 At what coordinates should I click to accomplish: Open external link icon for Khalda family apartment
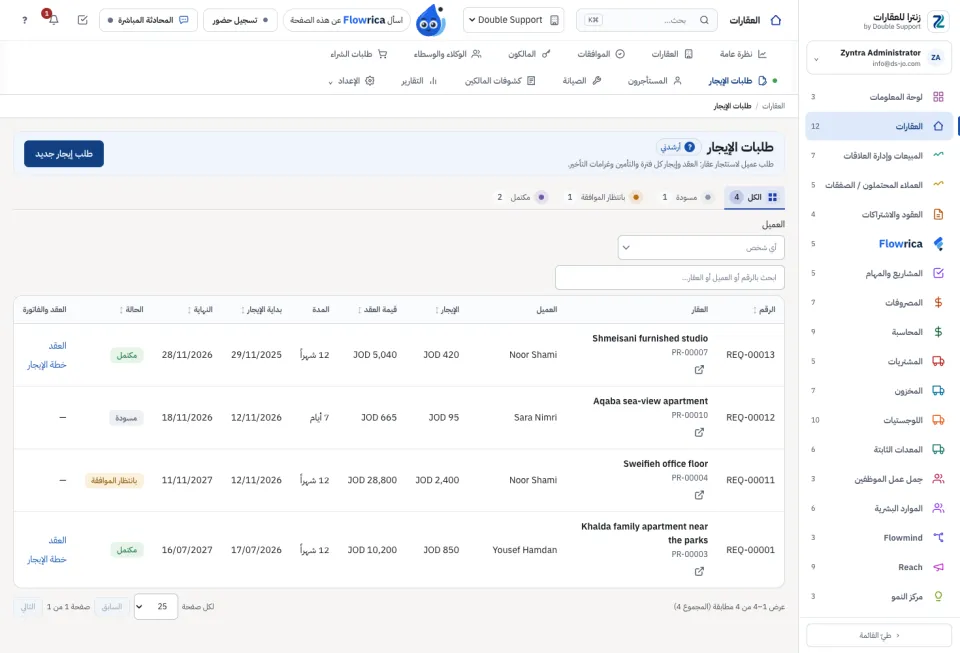pos(699,572)
